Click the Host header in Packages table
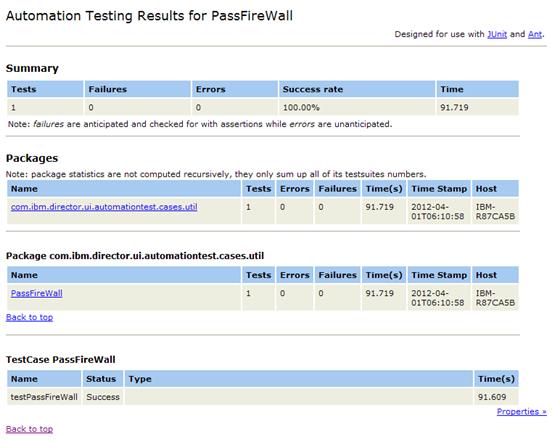Viewport: 552px width, 442px height. pyautogui.click(x=495, y=189)
